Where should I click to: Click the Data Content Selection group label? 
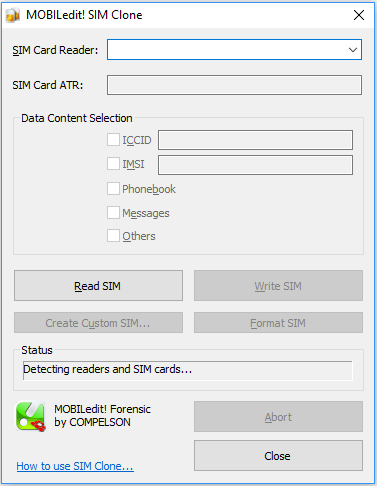tap(77, 118)
